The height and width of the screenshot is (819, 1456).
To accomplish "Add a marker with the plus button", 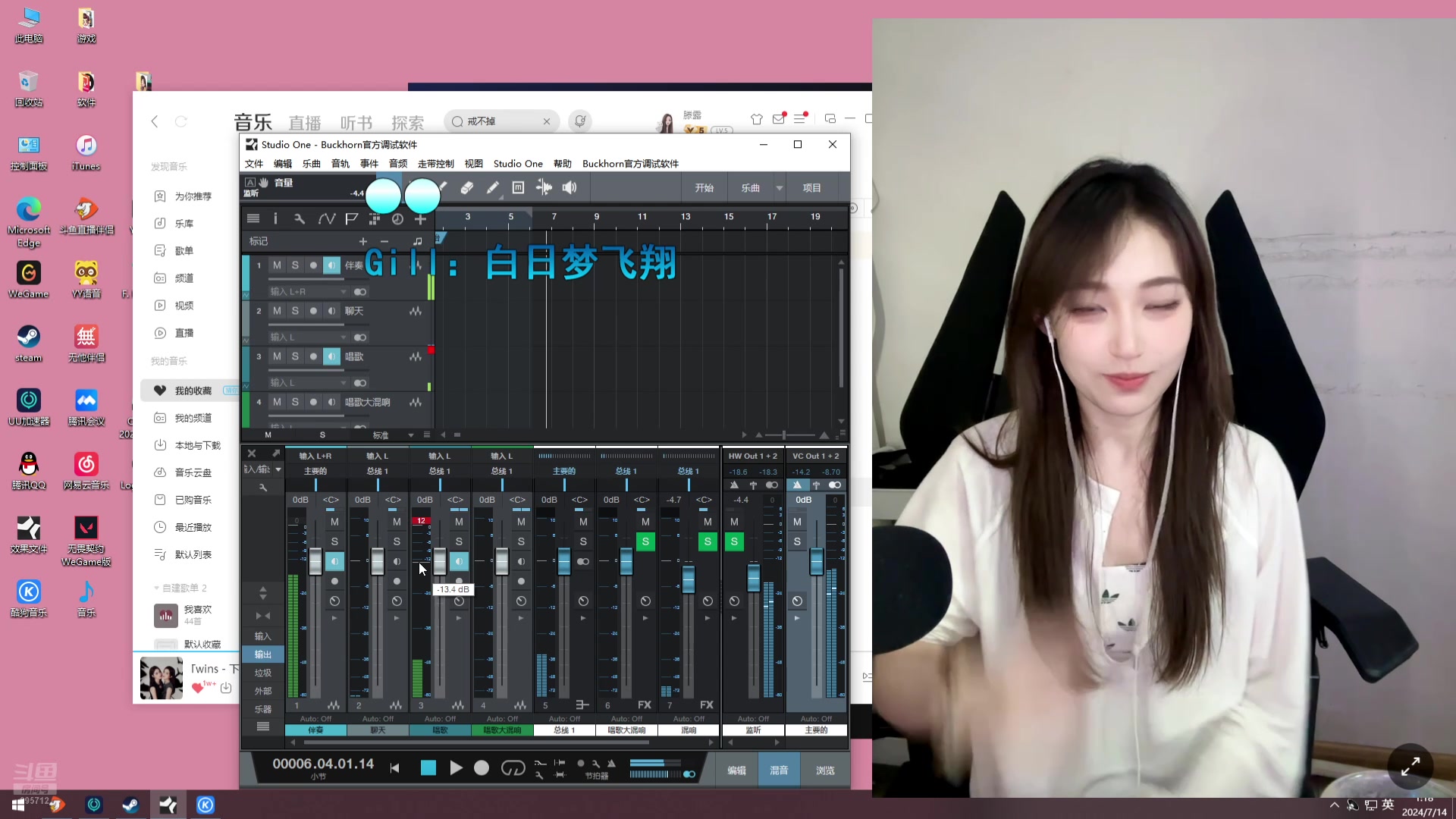I will coord(362,241).
